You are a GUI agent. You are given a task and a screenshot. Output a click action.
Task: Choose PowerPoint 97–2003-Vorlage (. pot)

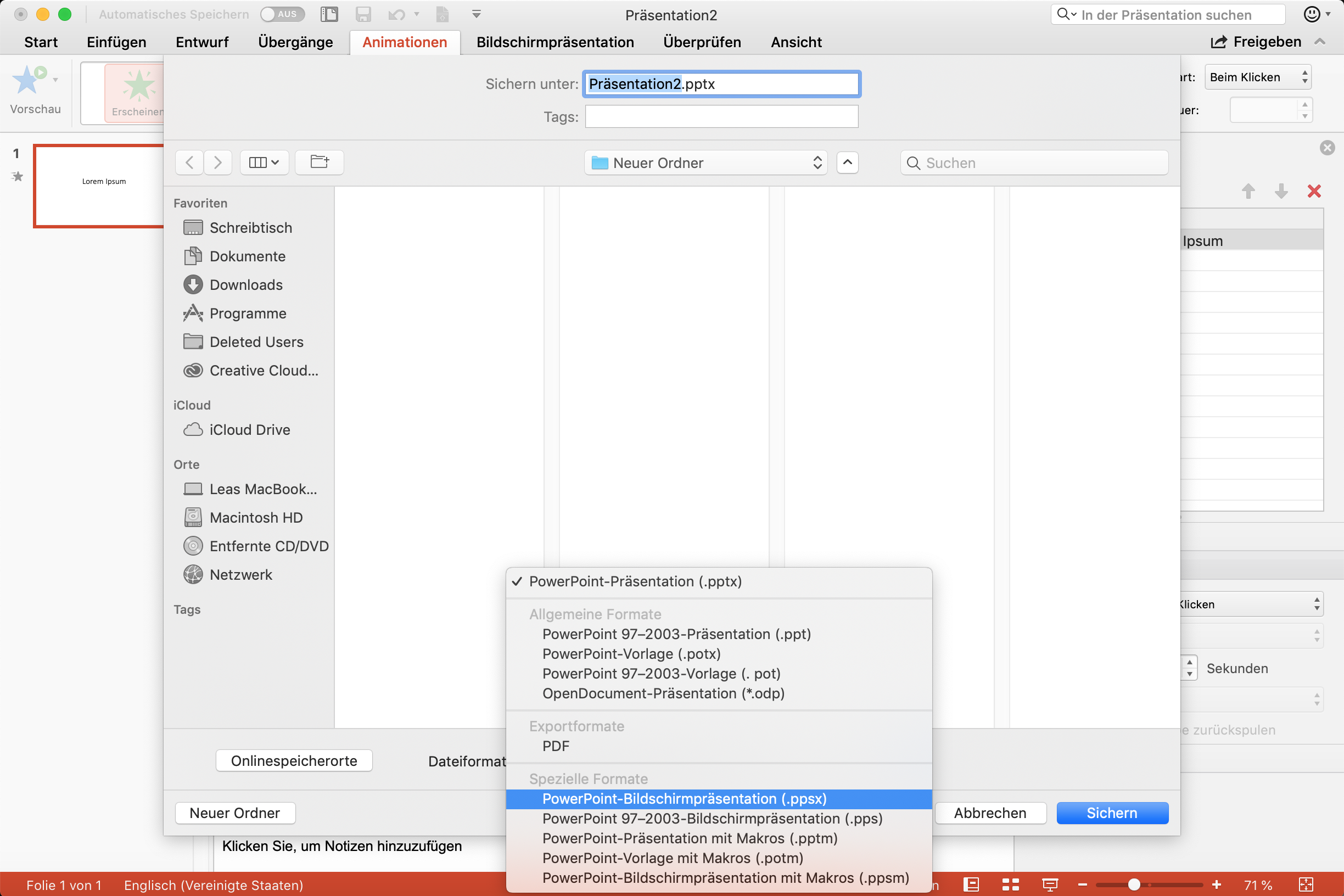click(719, 674)
